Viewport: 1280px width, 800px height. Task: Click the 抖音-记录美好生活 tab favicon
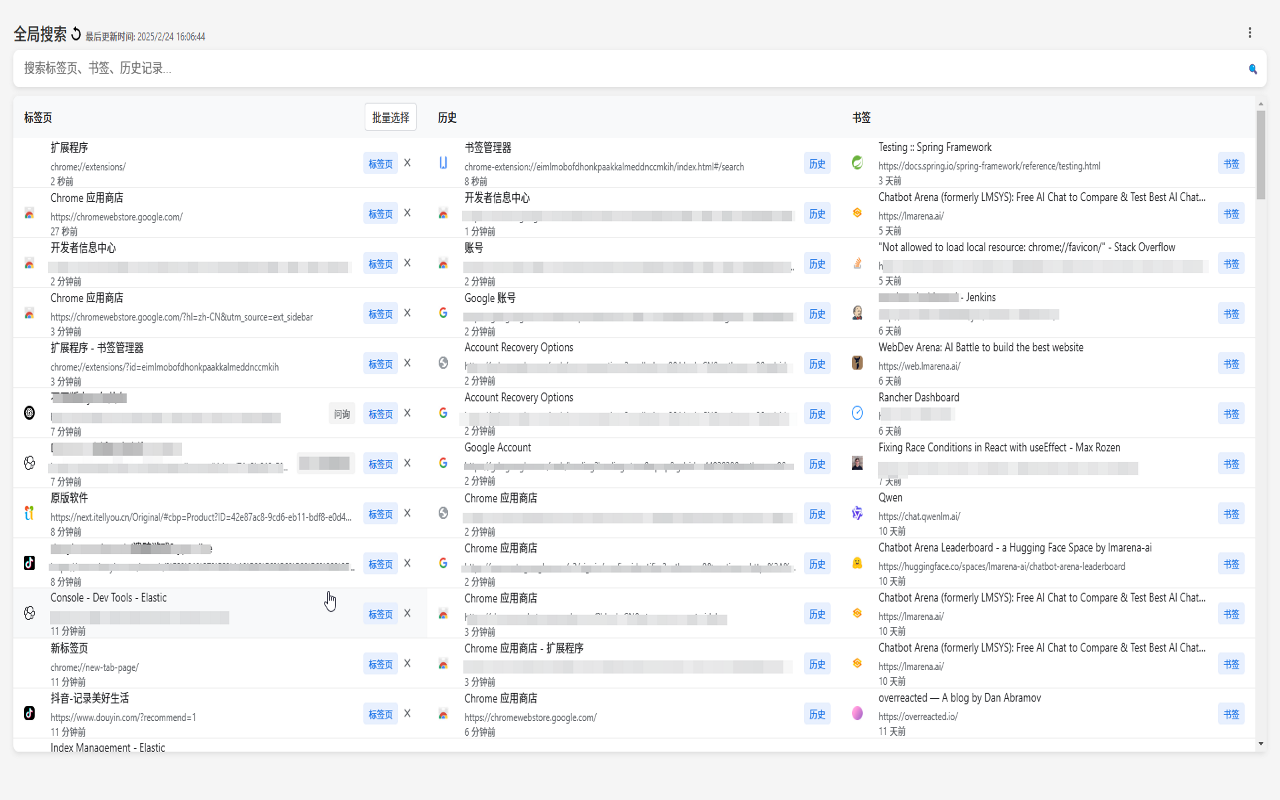[29, 713]
